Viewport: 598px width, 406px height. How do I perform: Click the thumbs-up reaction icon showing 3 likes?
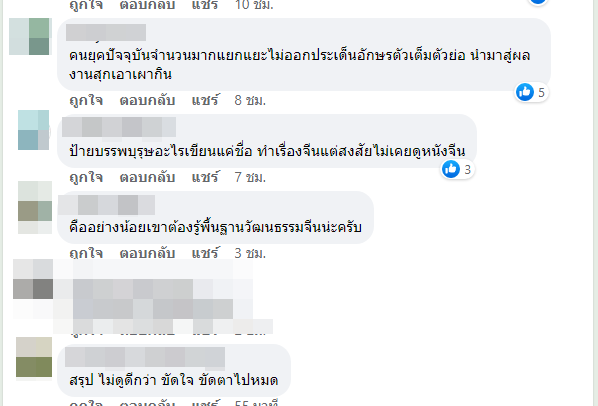pos(451,169)
